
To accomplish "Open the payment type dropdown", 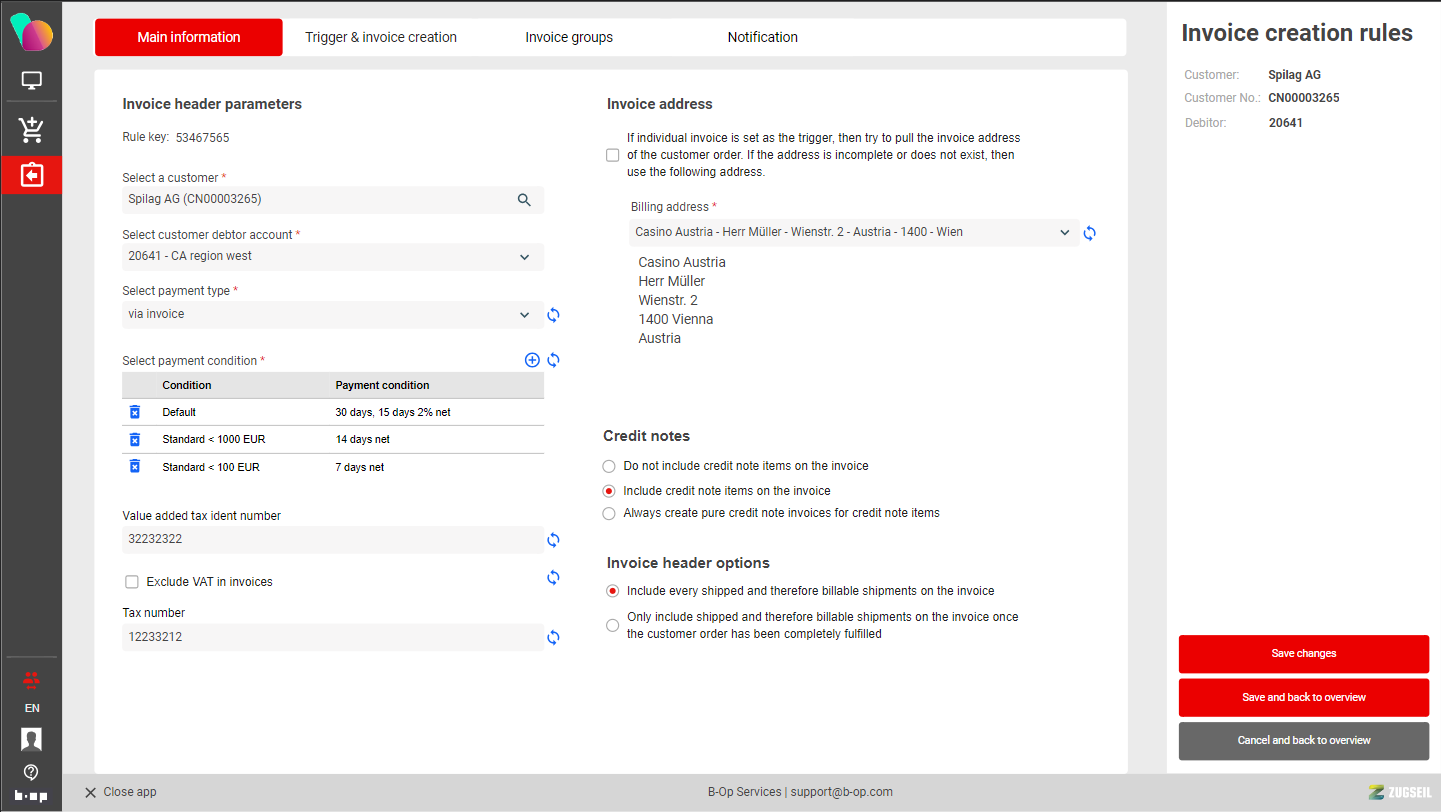I will click(524, 315).
